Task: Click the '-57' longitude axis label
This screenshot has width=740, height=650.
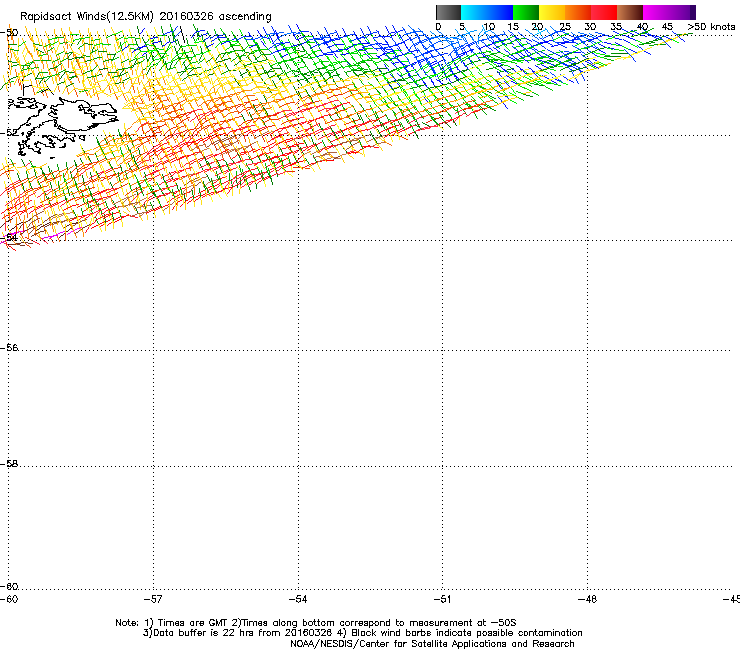Action: pyautogui.click(x=153, y=599)
